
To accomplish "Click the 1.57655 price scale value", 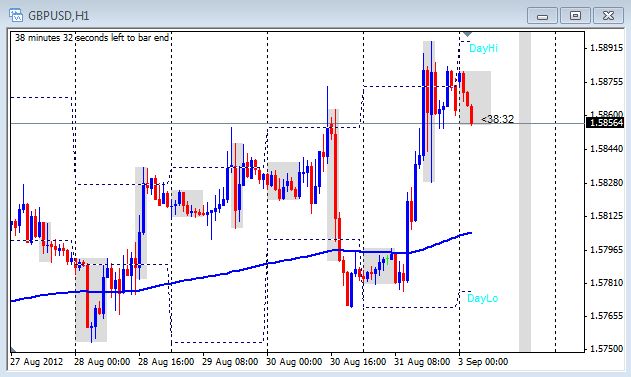I will [606, 315].
